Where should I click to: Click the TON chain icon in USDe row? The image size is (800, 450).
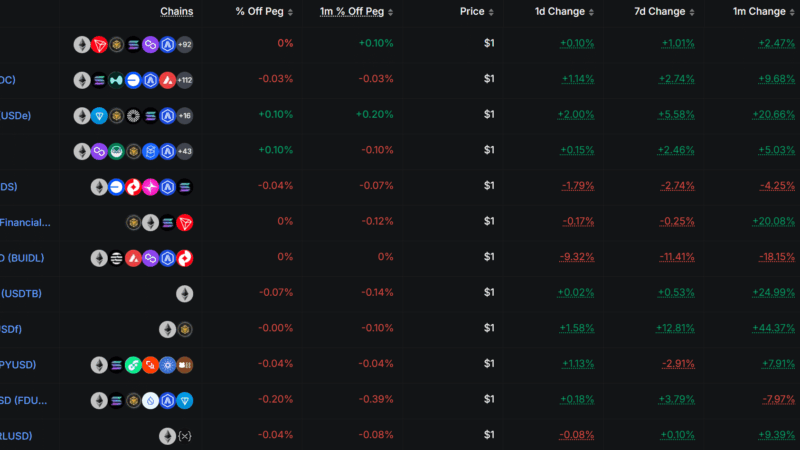99,115
